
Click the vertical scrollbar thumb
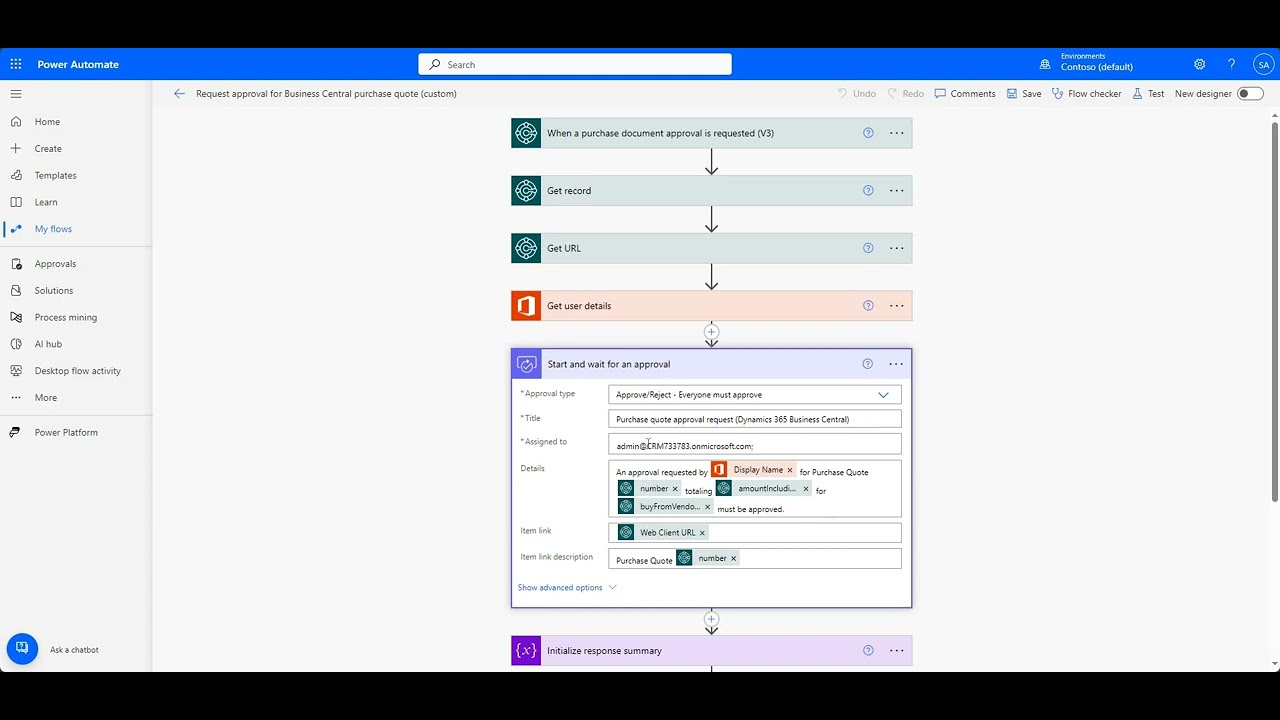1274,310
